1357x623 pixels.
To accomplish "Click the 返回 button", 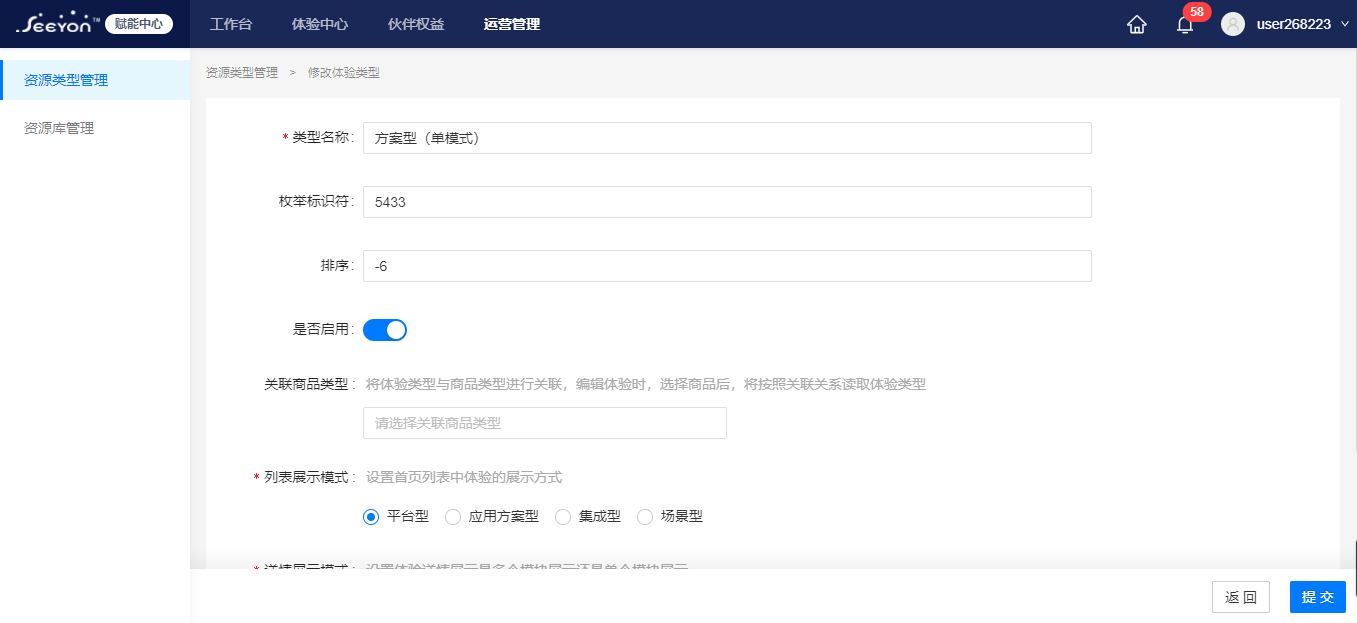I will tap(1241, 597).
